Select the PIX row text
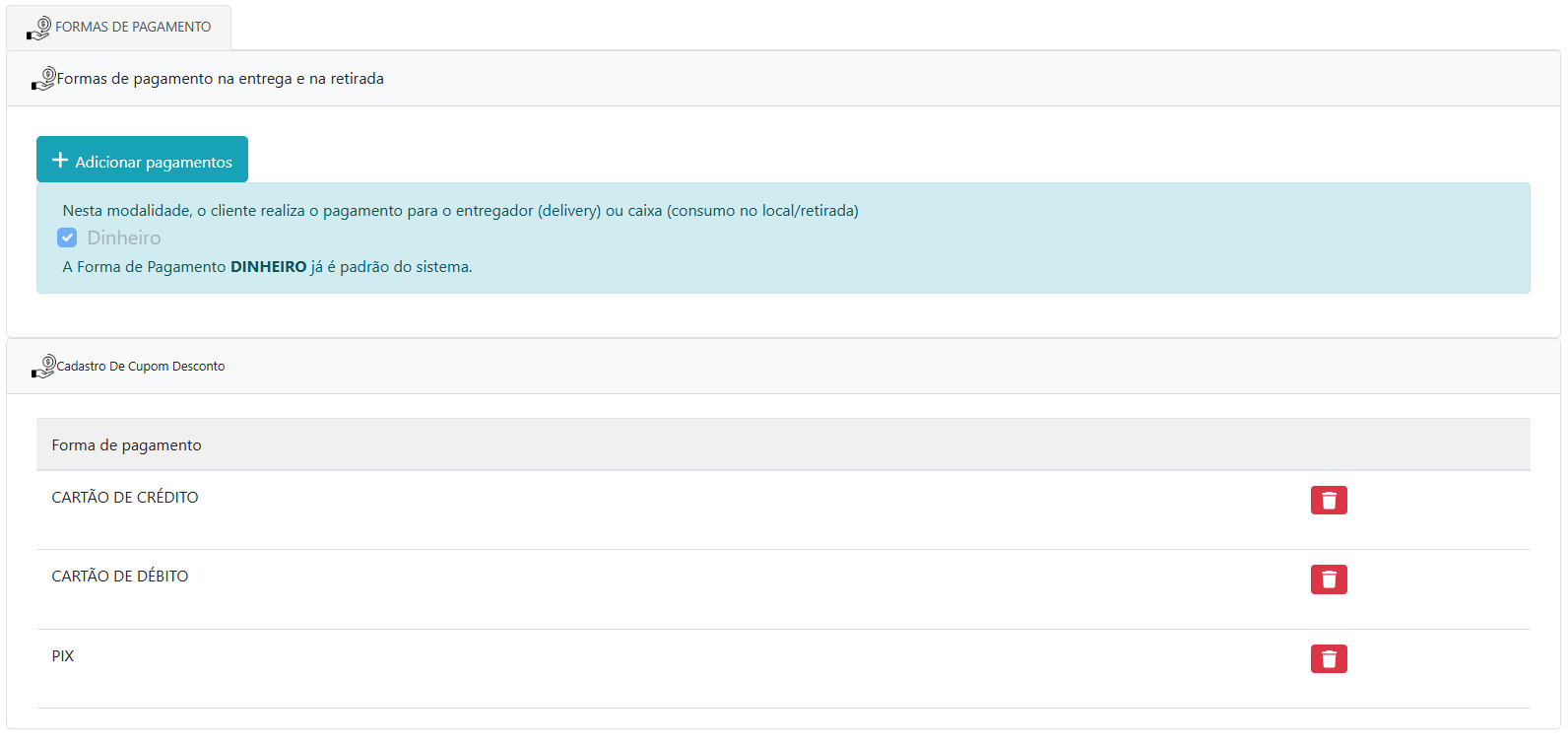This screenshot has width=1568, height=748. point(63,656)
